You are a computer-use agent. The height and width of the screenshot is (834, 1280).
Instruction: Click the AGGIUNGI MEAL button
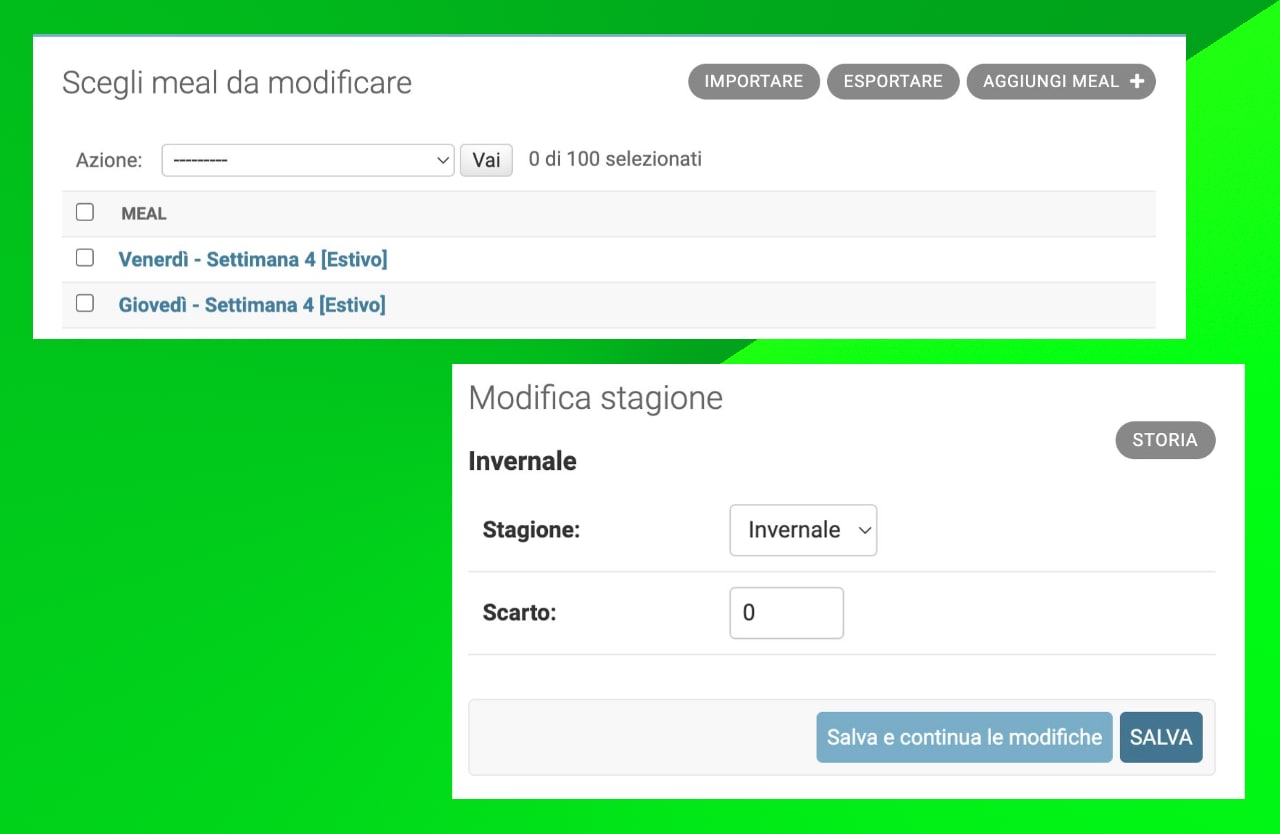(1050, 81)
